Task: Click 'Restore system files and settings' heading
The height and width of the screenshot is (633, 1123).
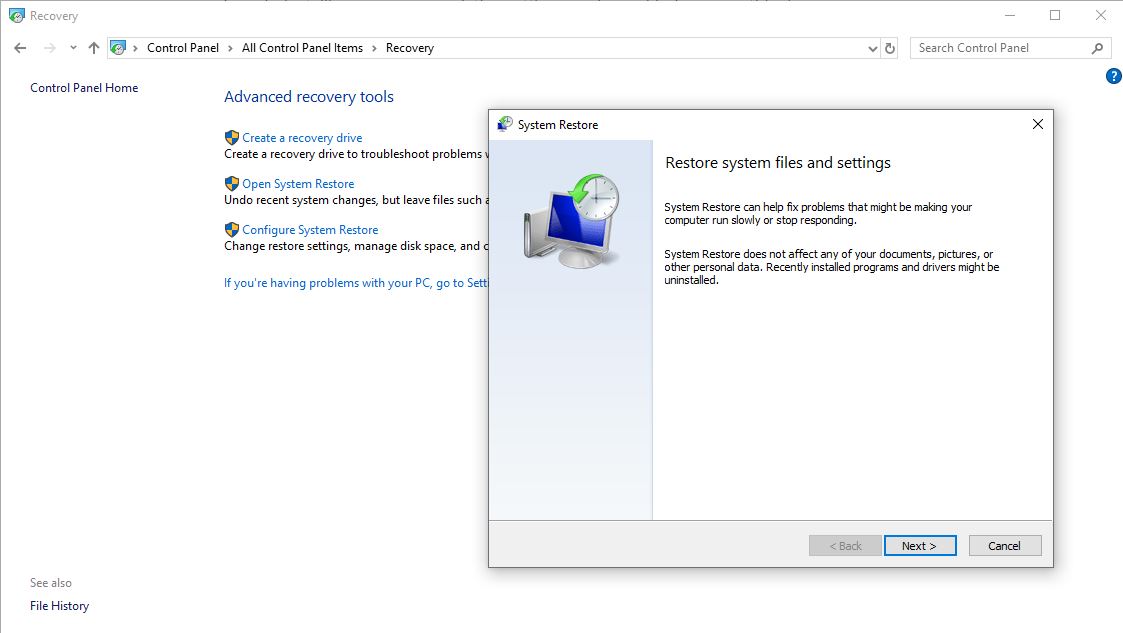Action: click(778, 163)
